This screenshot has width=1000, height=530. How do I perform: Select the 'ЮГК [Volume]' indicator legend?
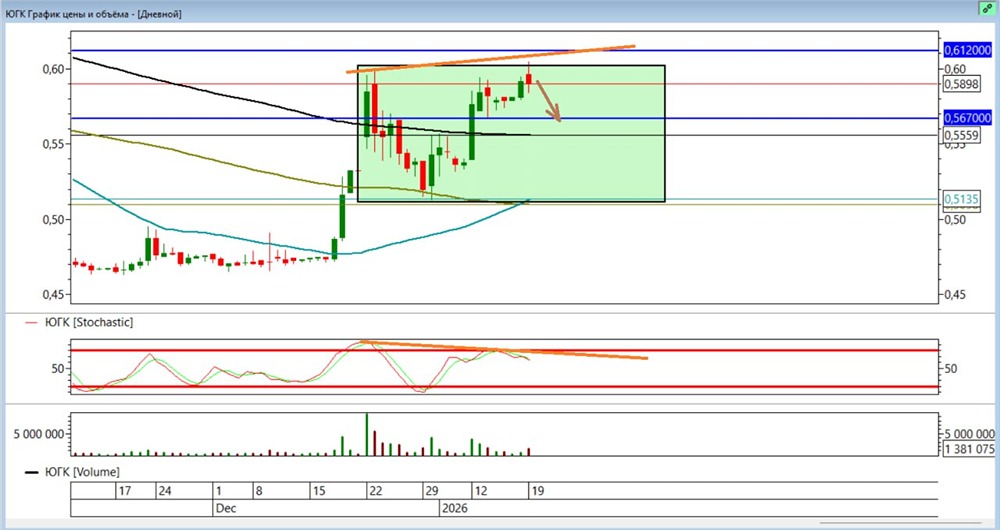pos(82,472)
